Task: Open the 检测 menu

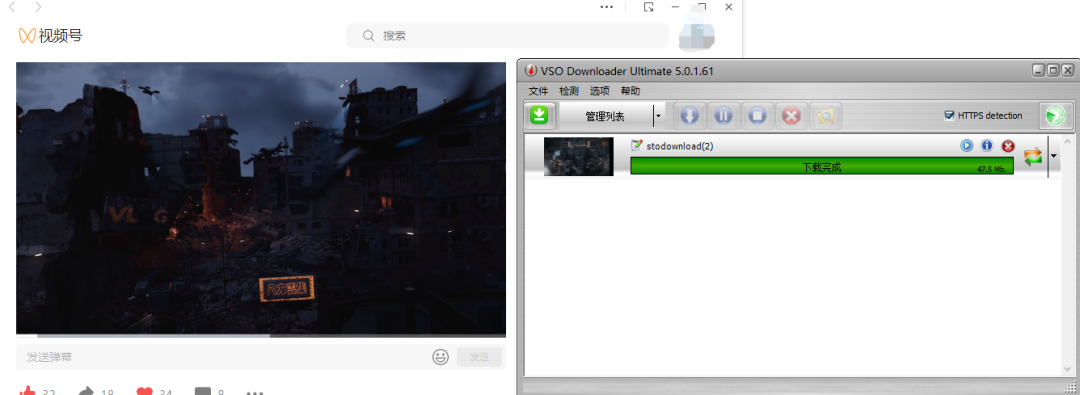Action: tap(569, 91)
